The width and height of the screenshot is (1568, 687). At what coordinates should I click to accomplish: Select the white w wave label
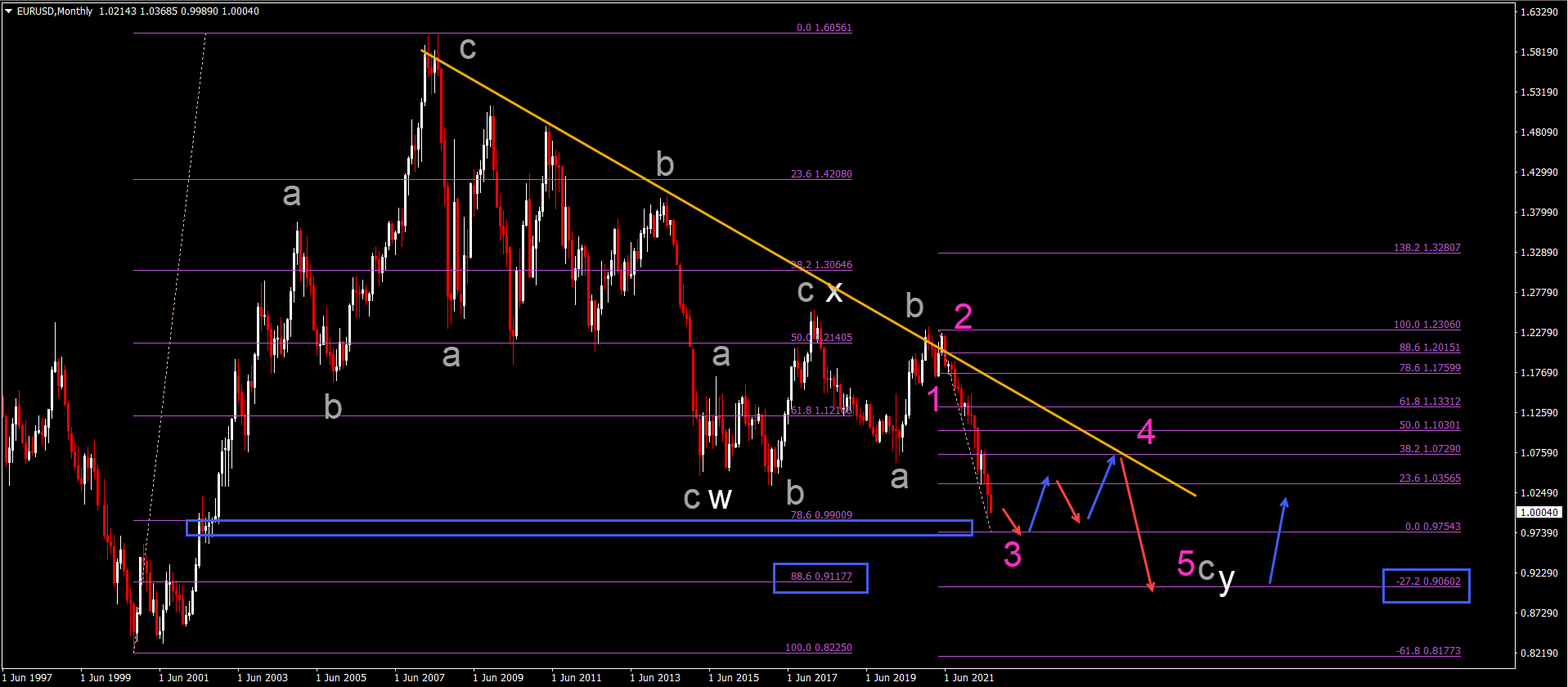pos(720,497)
